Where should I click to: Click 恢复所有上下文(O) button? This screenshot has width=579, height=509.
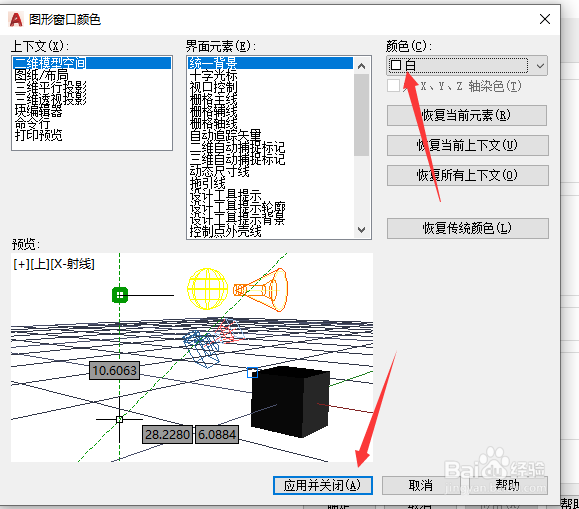(467, 175)
